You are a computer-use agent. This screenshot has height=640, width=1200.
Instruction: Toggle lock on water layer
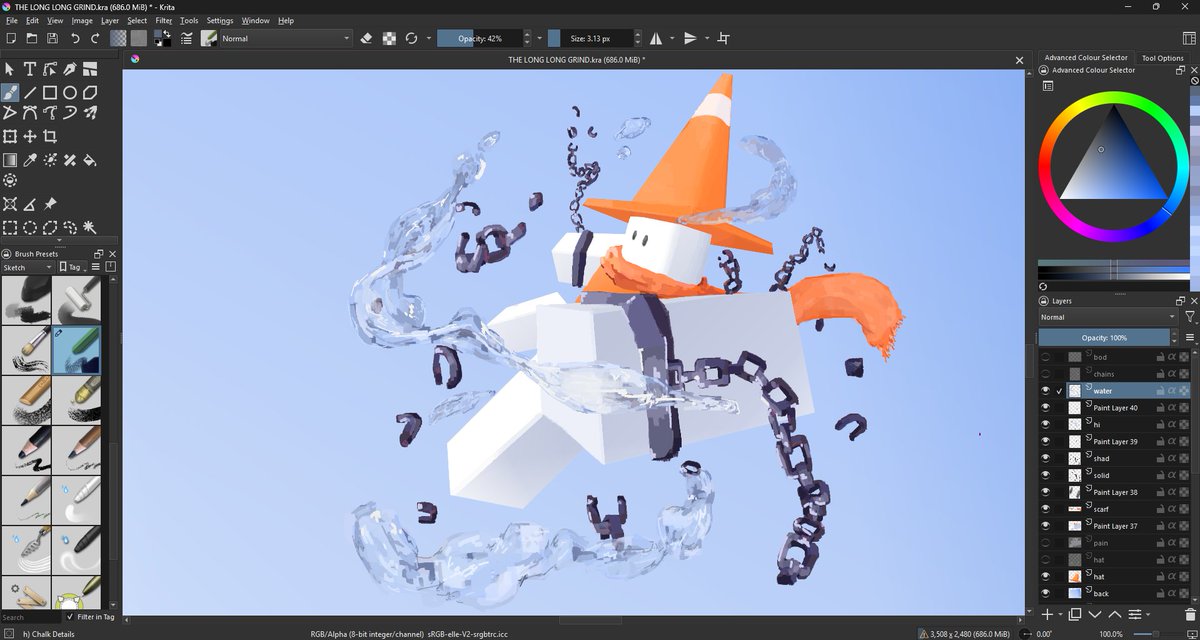coord(1160,391)
